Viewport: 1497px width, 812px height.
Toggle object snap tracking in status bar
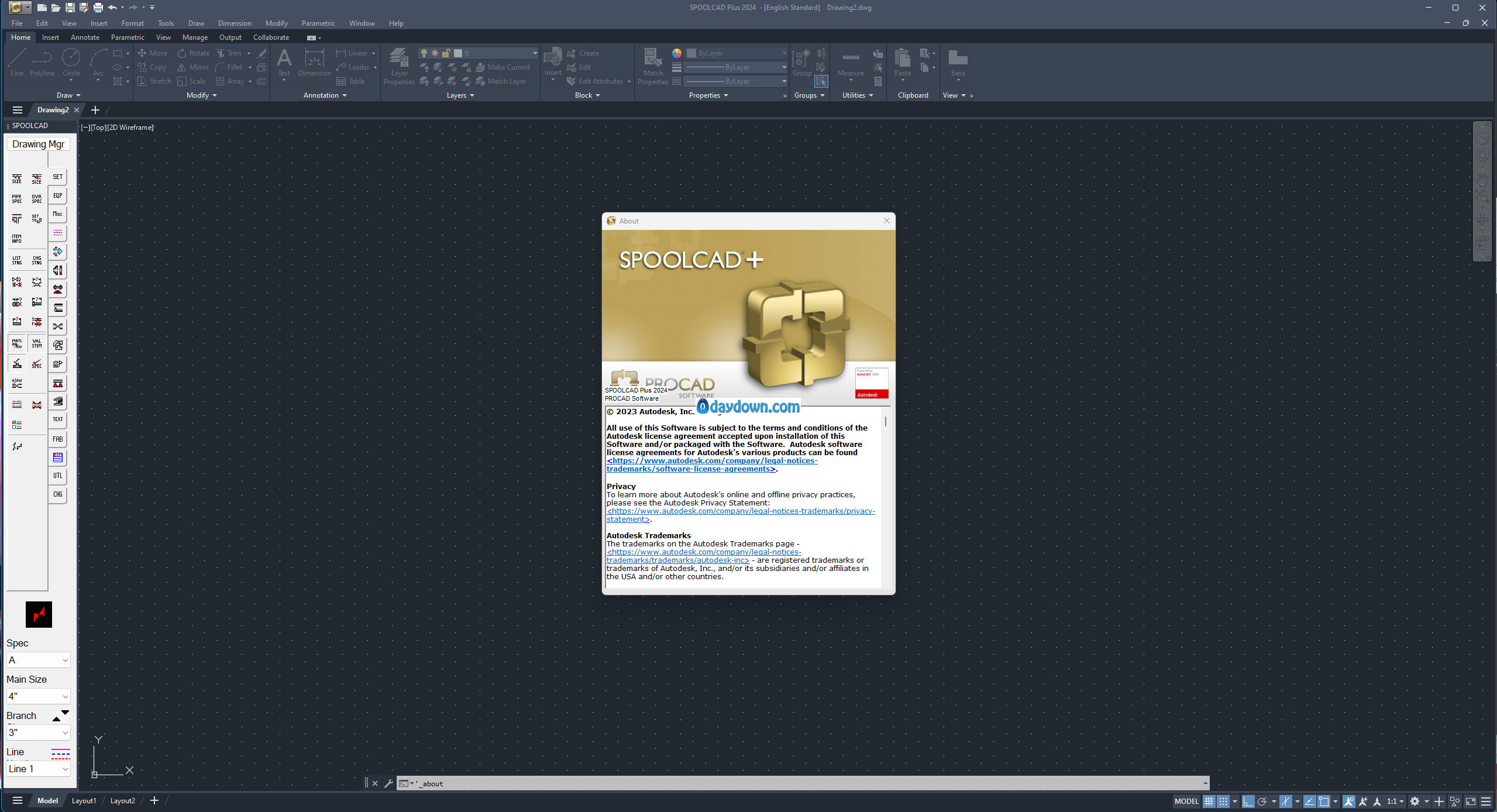click(1310, 801)
